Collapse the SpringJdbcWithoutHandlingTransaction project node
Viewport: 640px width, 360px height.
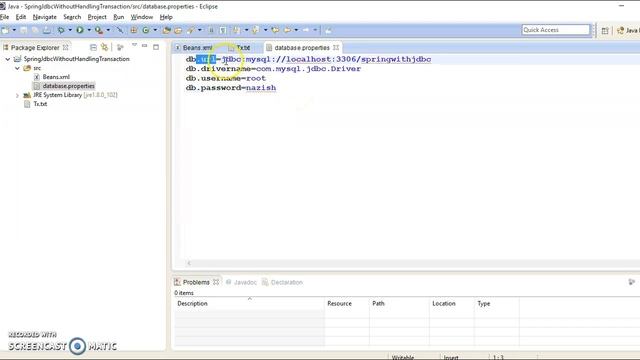tap(8, 59)
